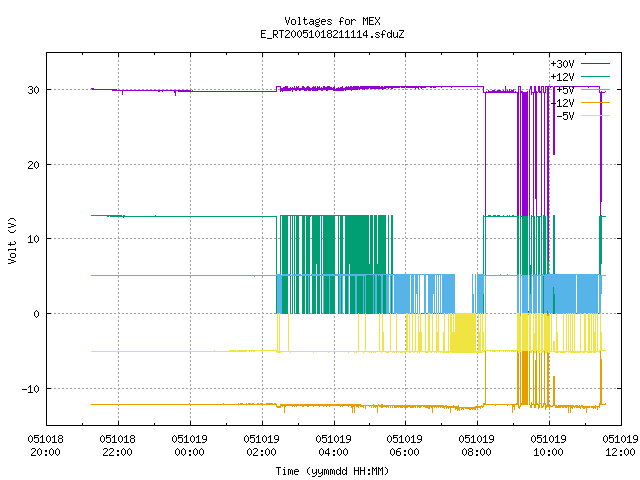The image size is (640, 480).
Task: Click the y-axis tick label 20
Action: [x=33, y=165]
